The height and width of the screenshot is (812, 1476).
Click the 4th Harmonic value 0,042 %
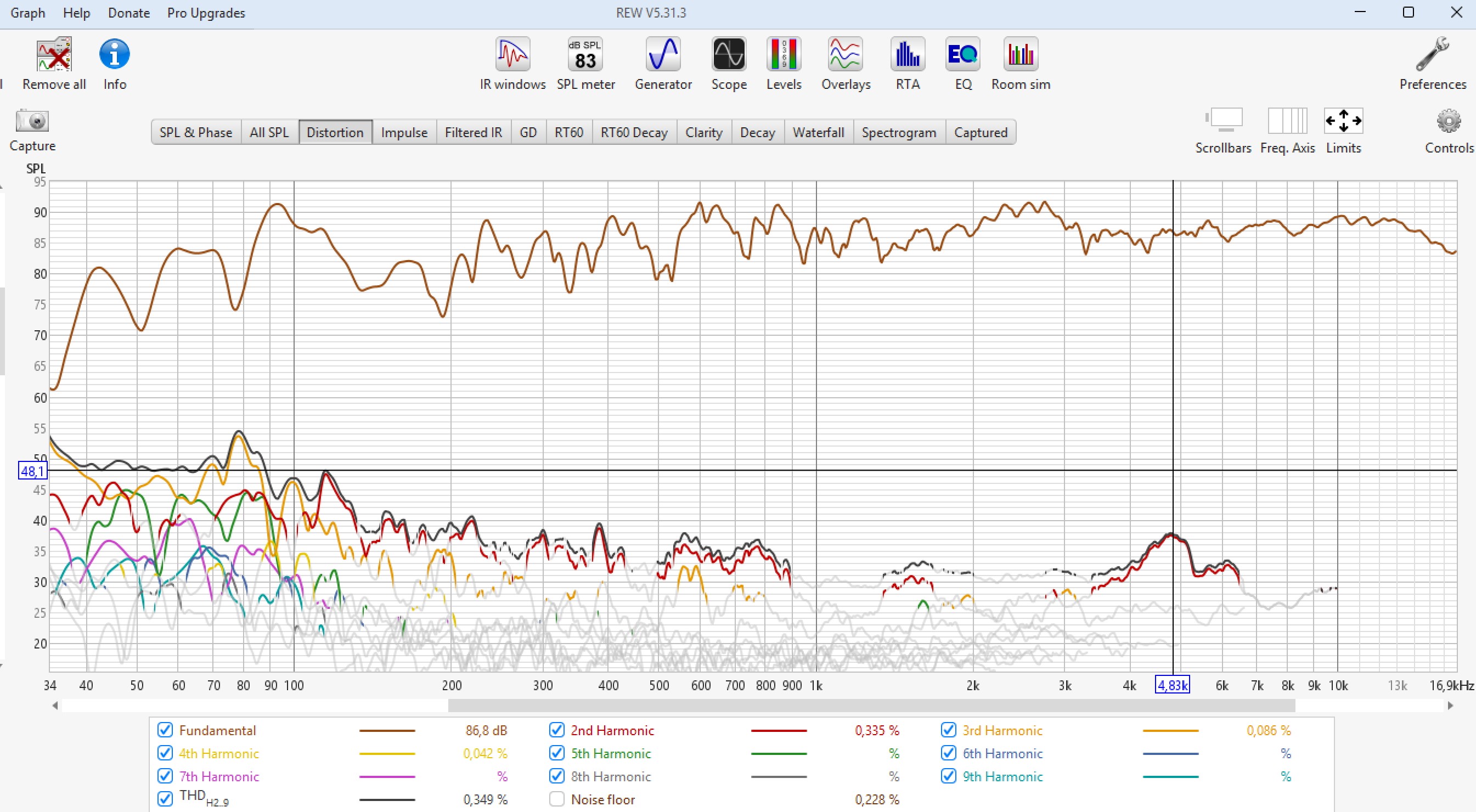(x=485, y=753)
